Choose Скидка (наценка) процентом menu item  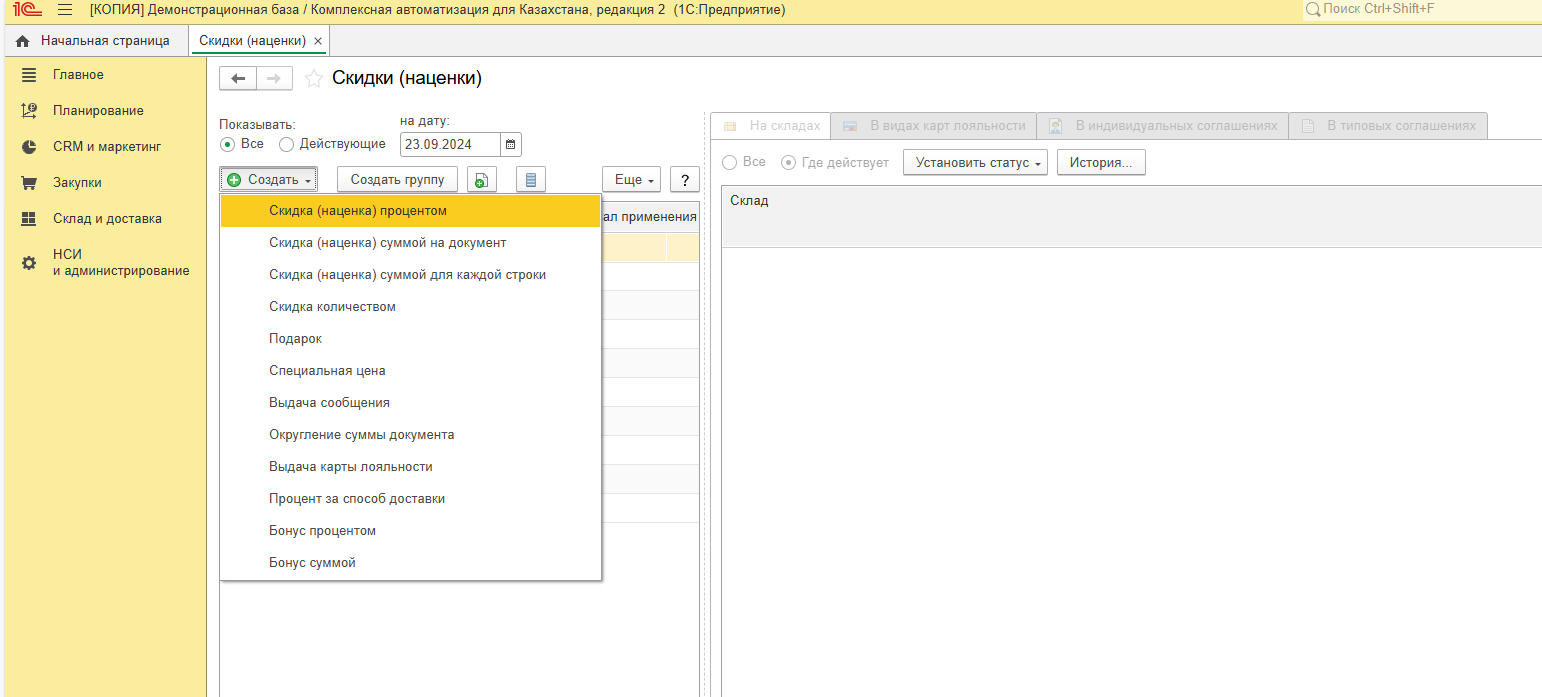coord(358,211)
